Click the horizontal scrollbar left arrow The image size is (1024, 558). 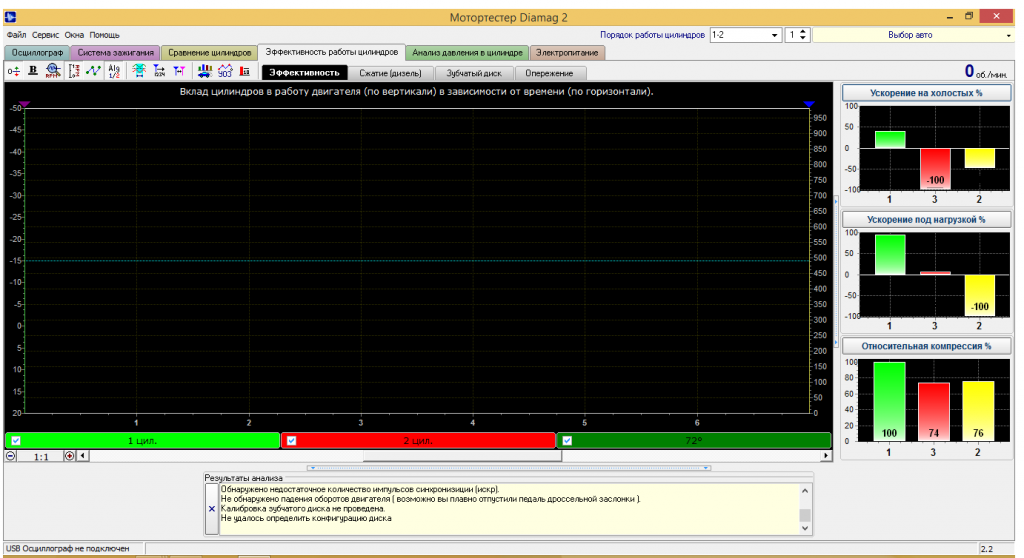point(83,456)
